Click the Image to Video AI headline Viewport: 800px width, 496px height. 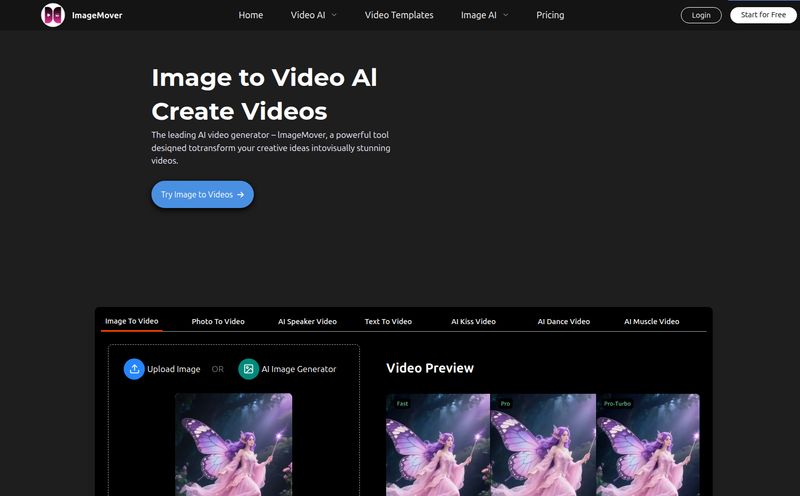(x=264, y=78)
